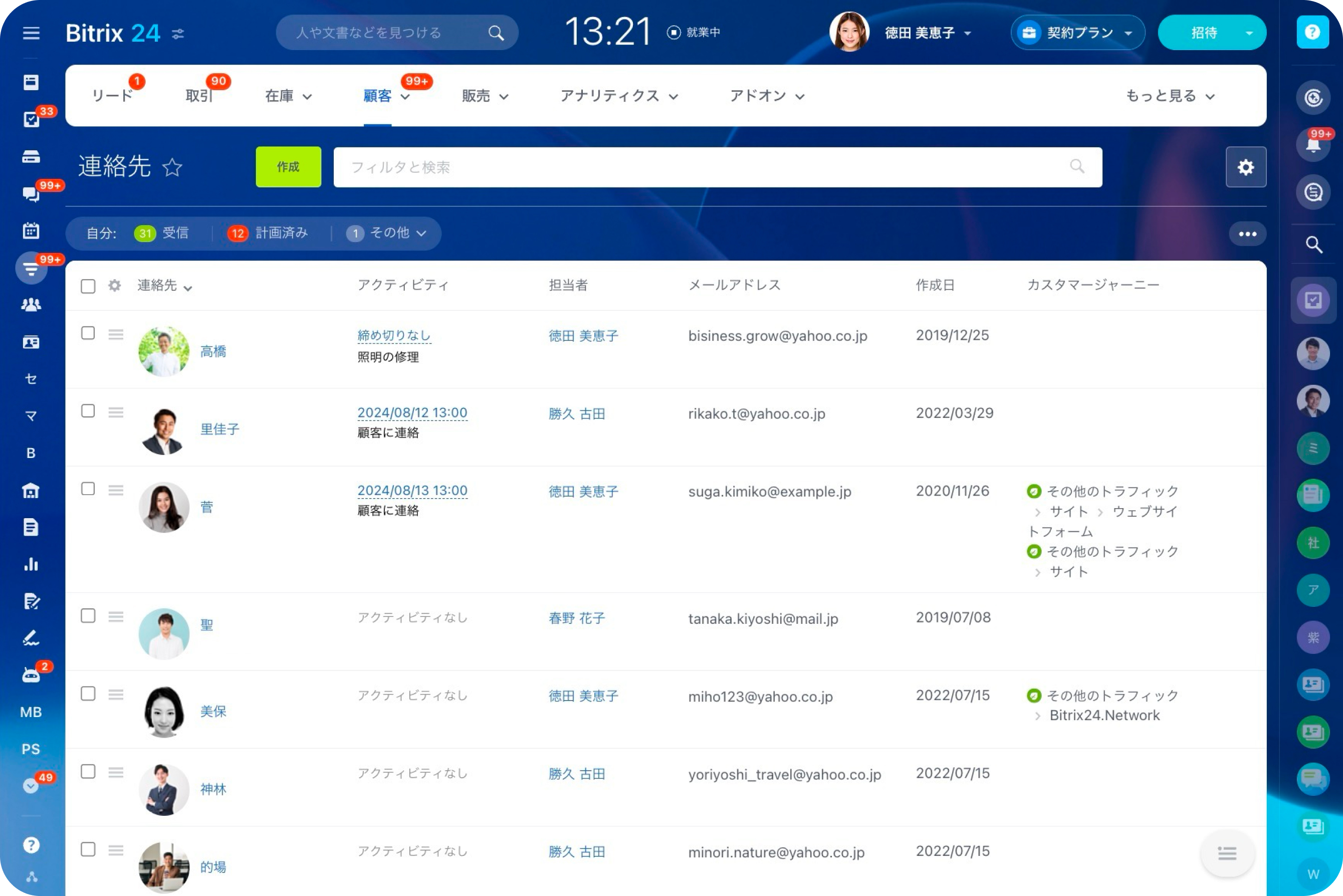The width and height of the screenshot is (1343, 896).
Task: Open notifications bell icon
Action: [x=1313, y=144]
